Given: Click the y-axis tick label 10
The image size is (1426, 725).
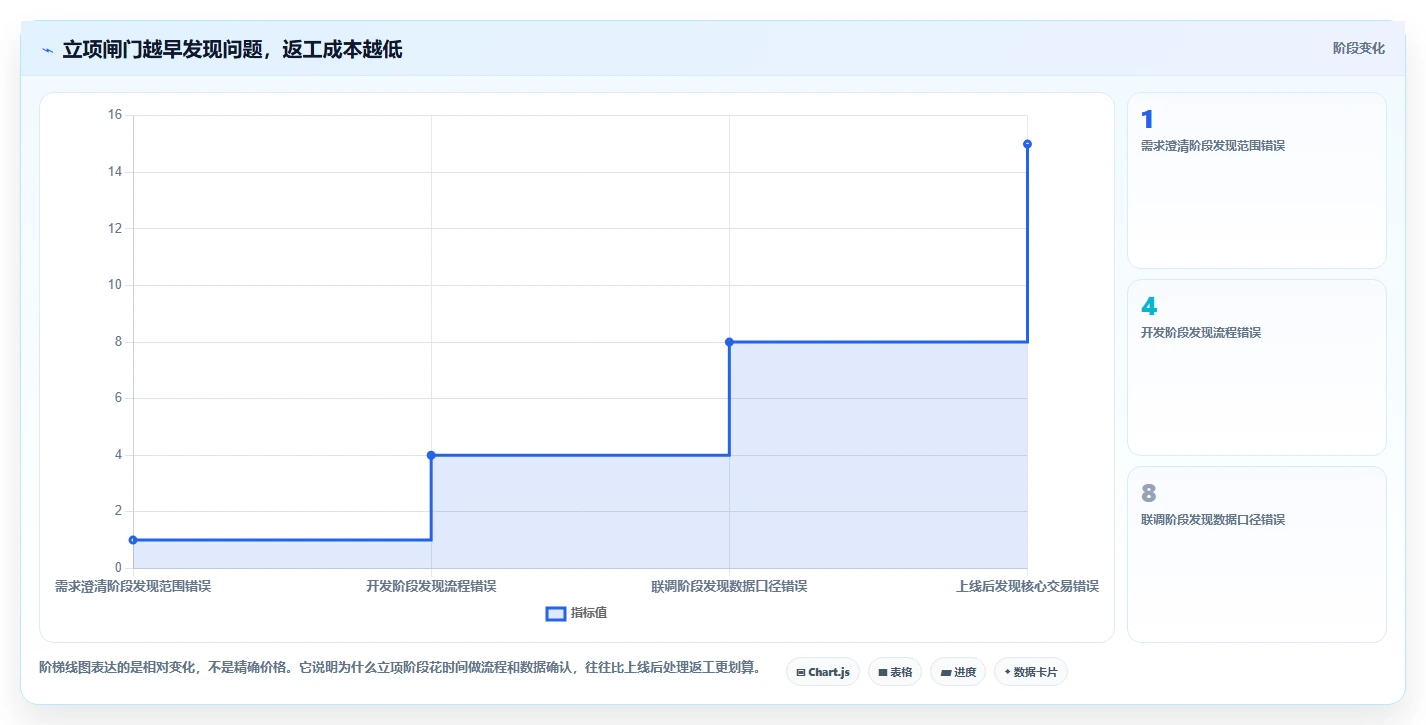Looking at the screenshot, I should (x=114, y=285).
